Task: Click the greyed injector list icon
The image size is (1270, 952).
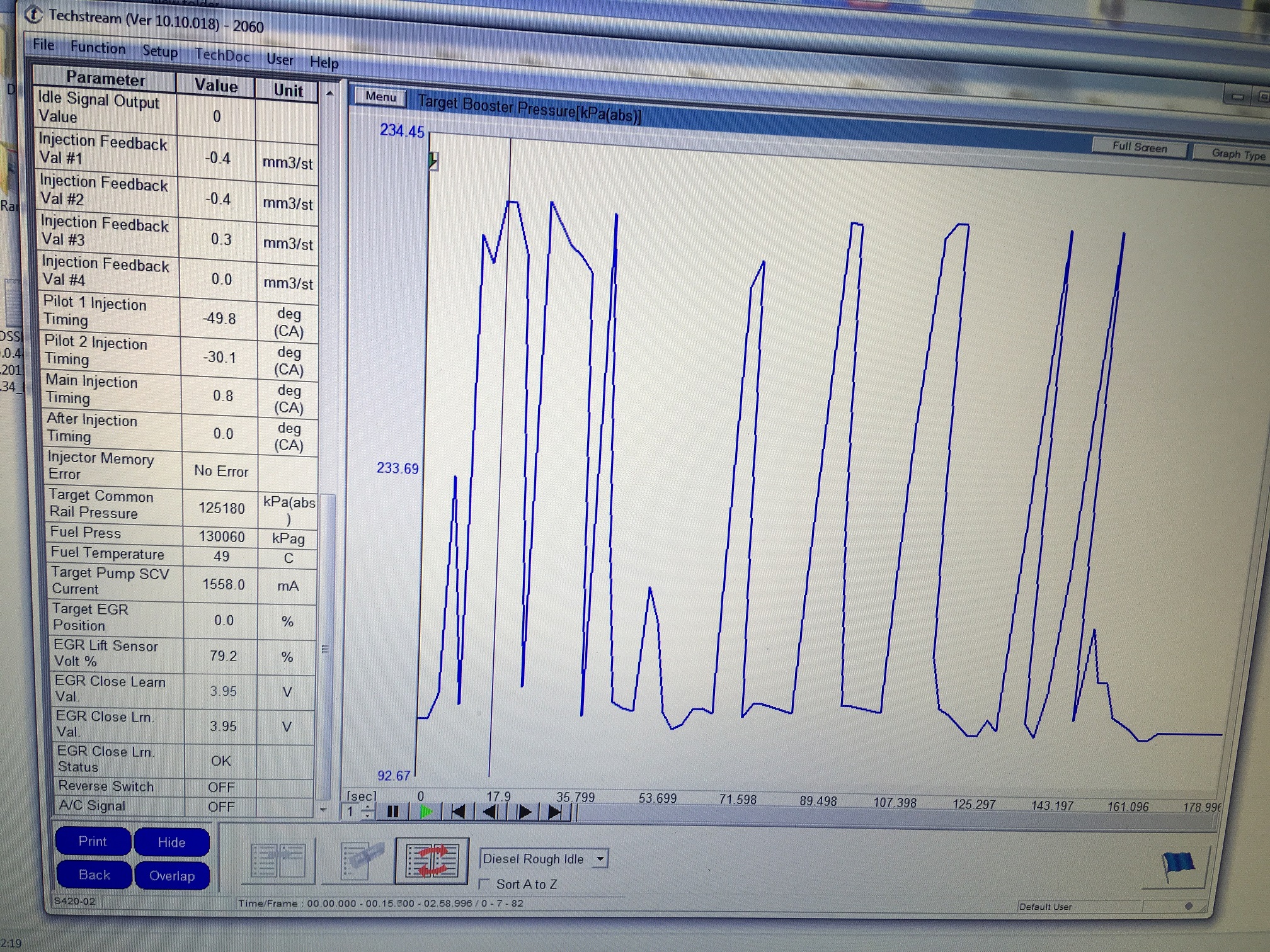Action: click(362, 861)
